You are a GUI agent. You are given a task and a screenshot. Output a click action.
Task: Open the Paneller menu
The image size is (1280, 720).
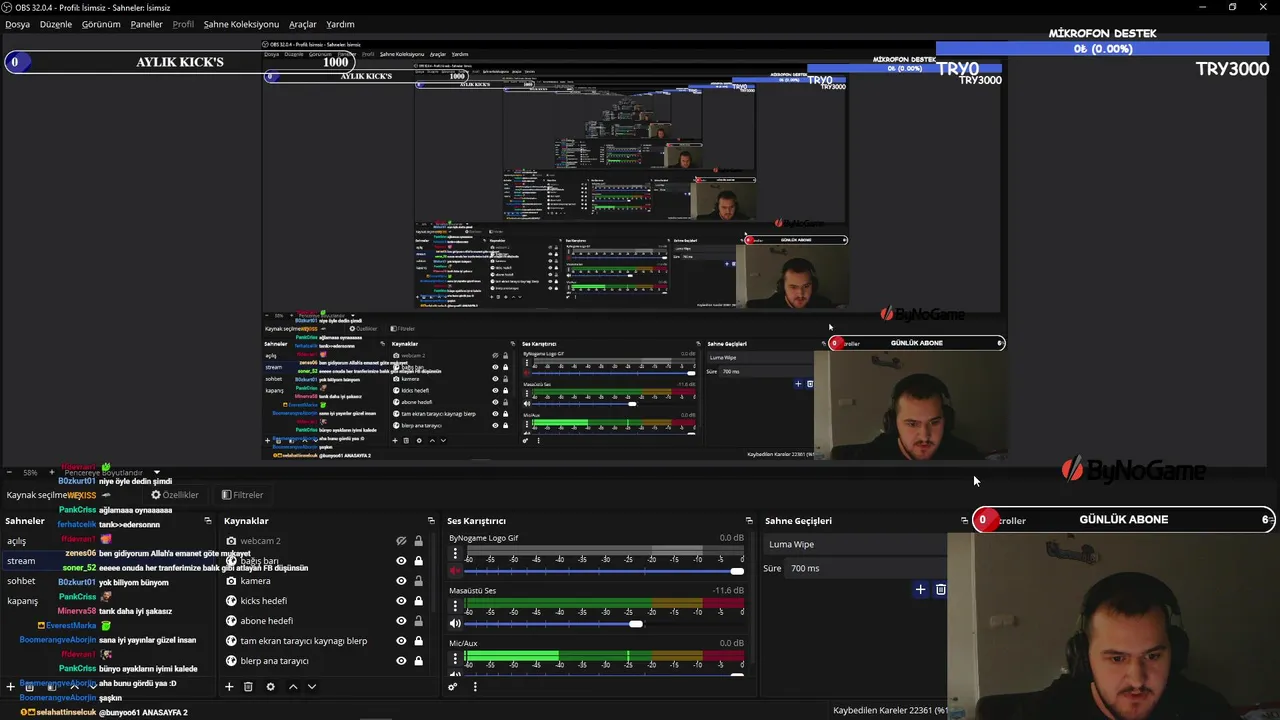146,24
